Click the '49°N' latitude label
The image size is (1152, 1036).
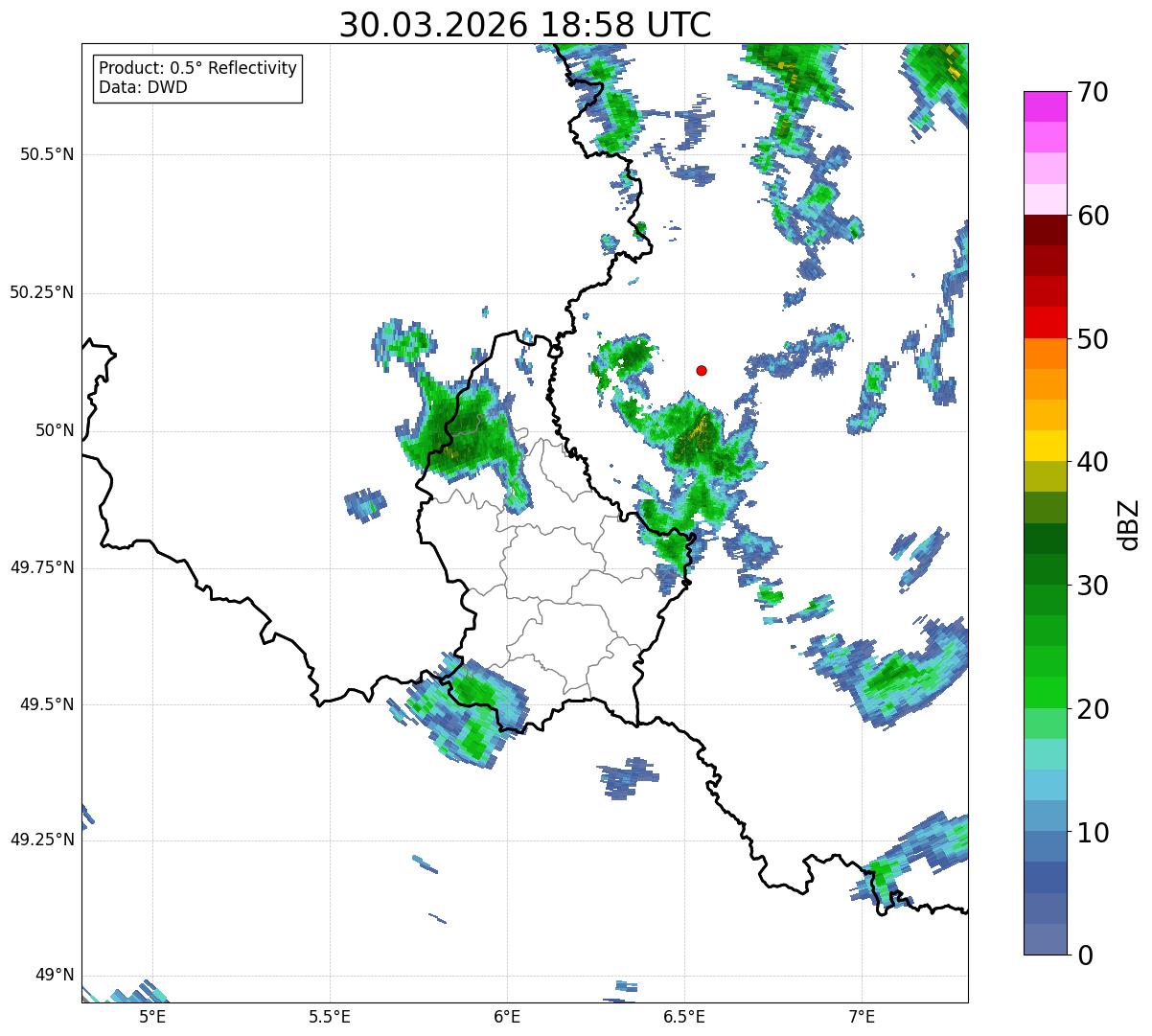tap(55, 976)
